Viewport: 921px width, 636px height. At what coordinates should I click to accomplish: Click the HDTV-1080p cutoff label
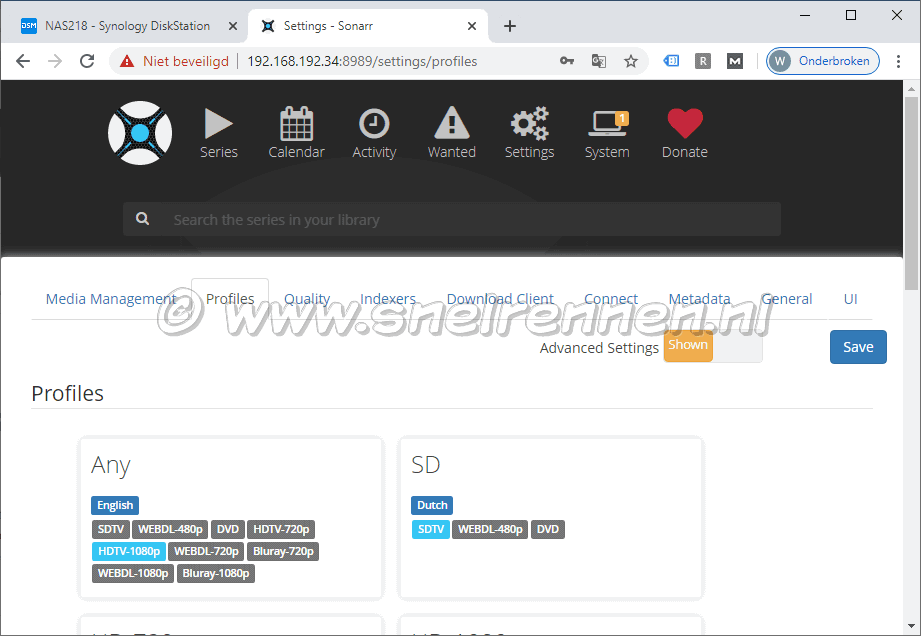(129, 551)
